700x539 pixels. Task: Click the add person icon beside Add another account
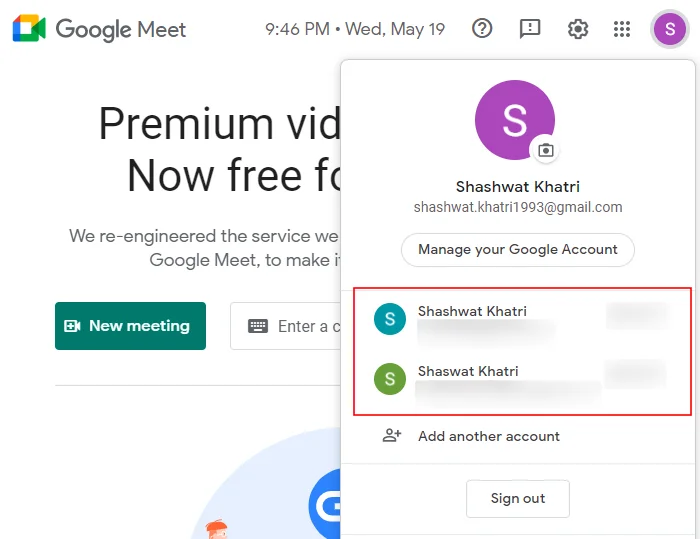pos(392,435)
